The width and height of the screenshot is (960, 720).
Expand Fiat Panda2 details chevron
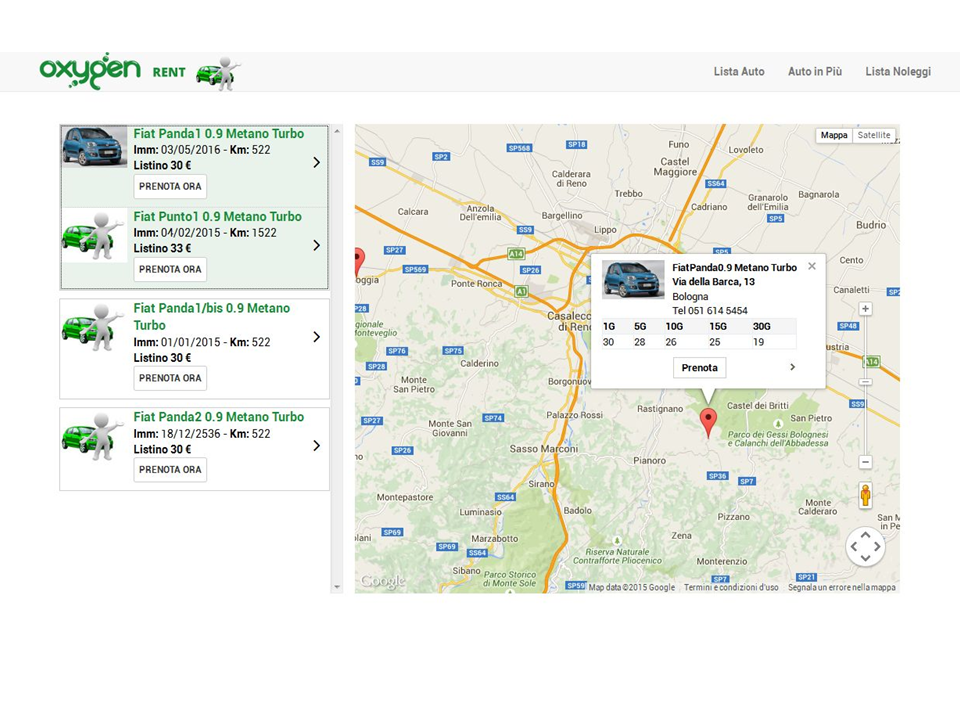(x=317, y=446)
